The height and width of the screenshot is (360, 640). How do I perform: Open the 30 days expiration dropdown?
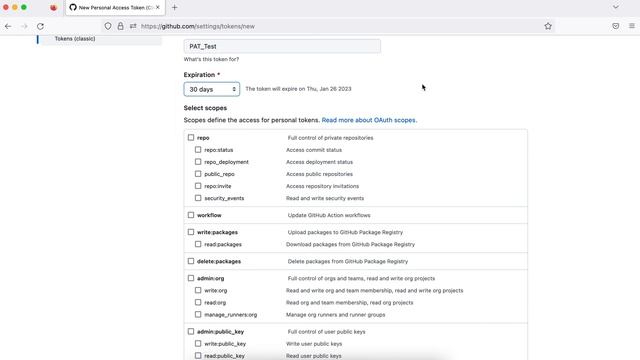point(212,89)
